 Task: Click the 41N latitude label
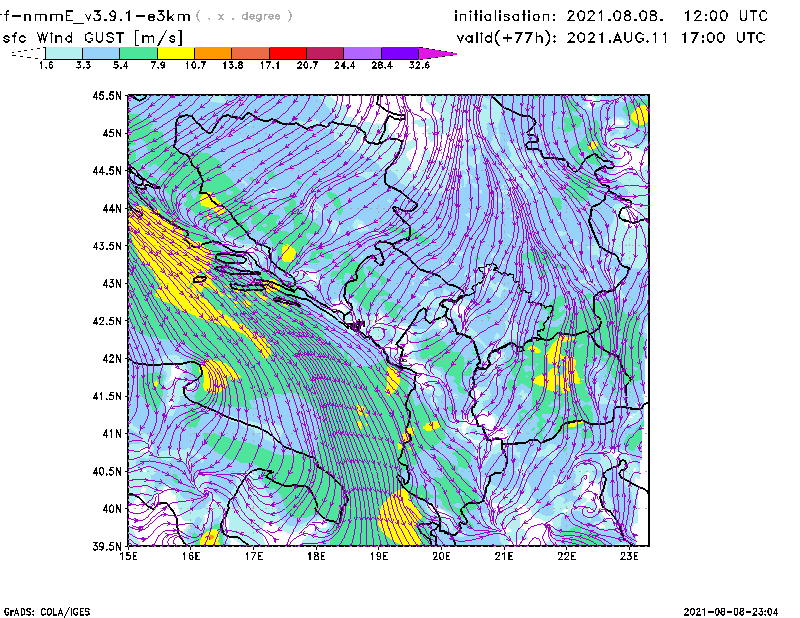(x=112, y=434)
